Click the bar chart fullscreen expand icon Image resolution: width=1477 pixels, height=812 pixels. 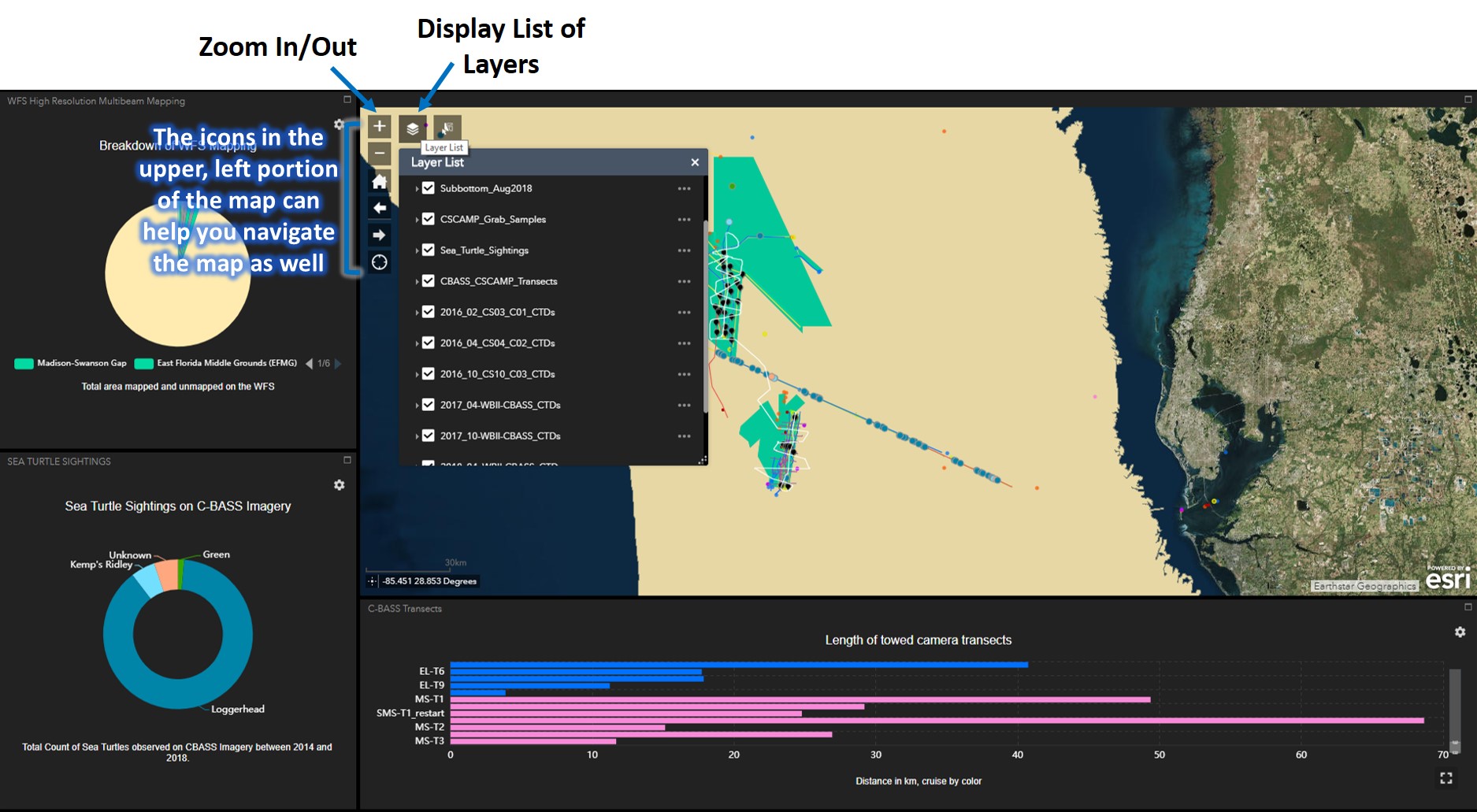pos(1446,778)
